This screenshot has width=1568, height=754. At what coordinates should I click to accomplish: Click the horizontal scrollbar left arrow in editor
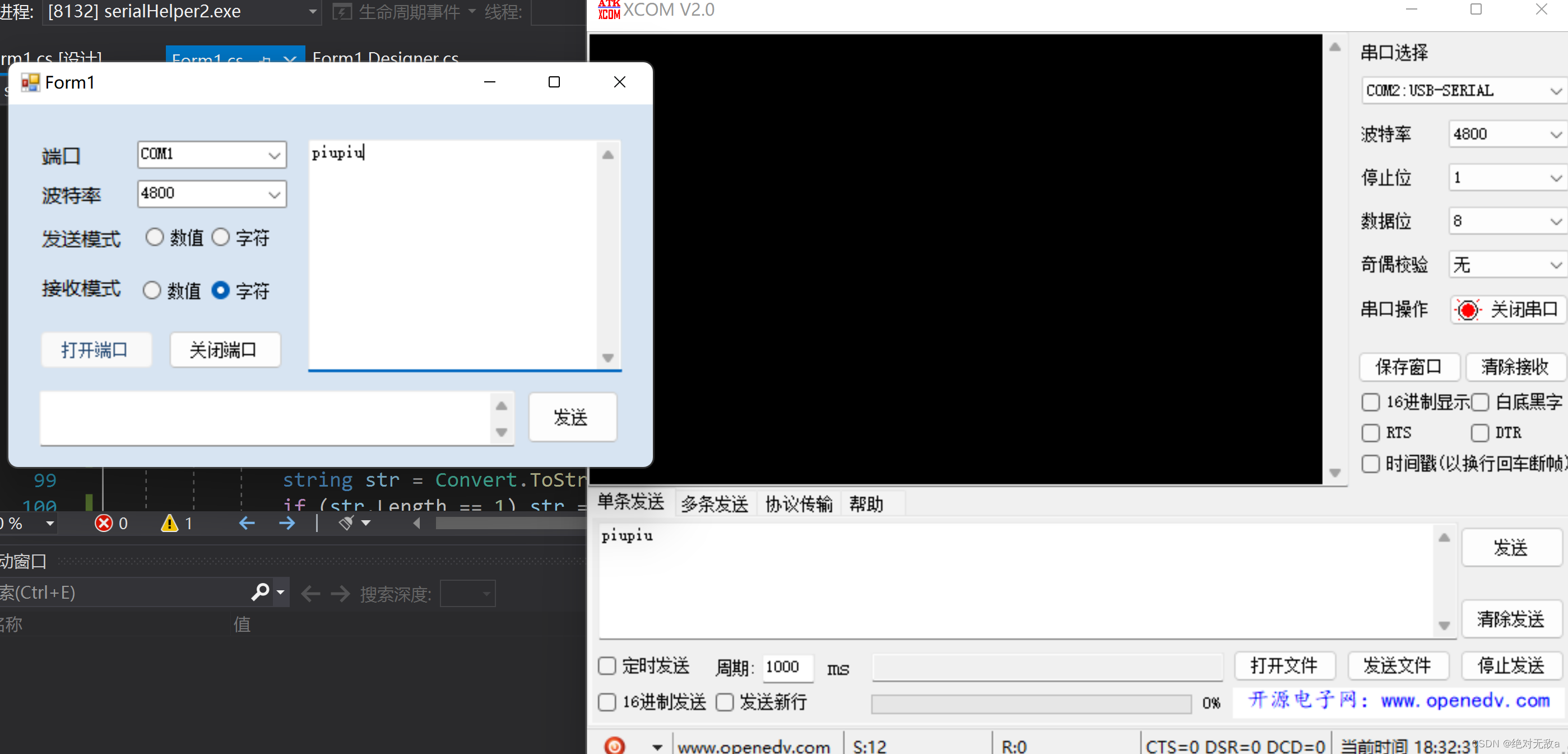[417, 523]
